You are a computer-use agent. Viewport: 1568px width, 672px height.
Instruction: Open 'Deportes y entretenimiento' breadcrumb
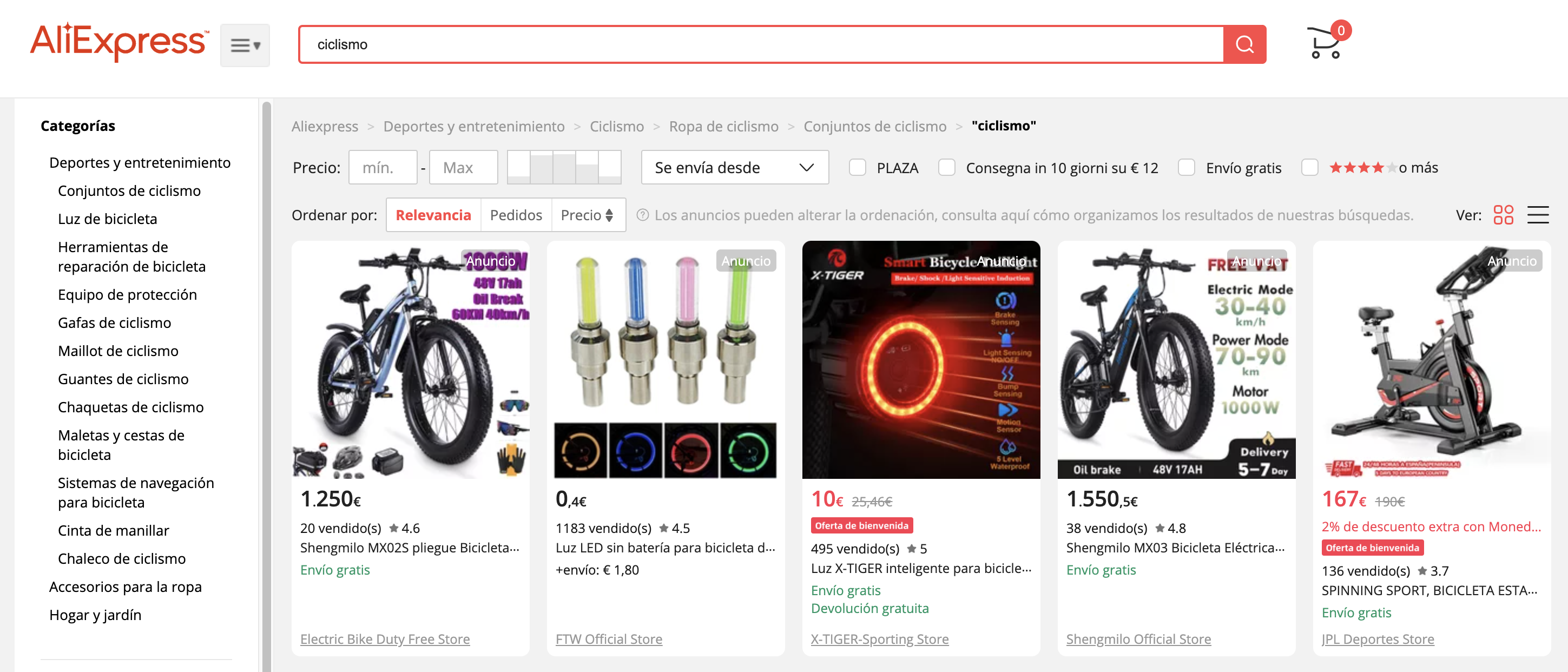pyautogui.click(x=473, y=126)
